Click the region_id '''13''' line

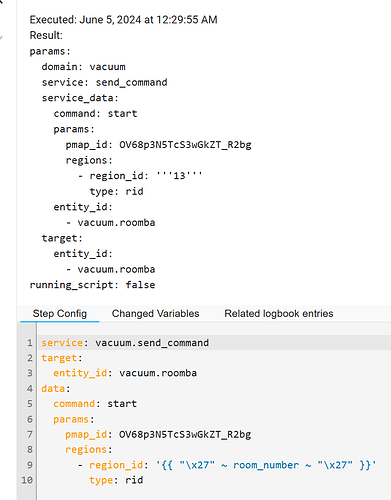click(140, 176)
